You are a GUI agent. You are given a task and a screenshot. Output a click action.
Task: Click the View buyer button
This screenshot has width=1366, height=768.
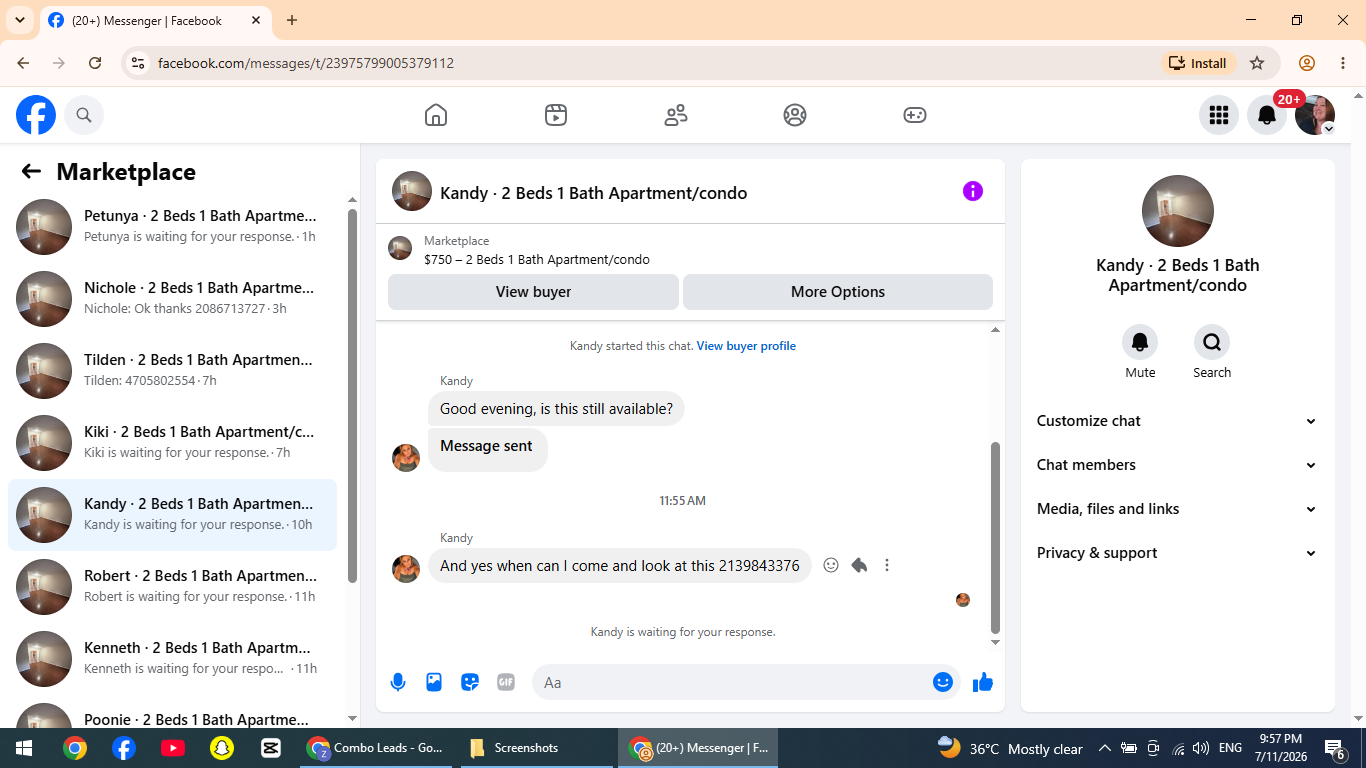[x=533, y=292]
